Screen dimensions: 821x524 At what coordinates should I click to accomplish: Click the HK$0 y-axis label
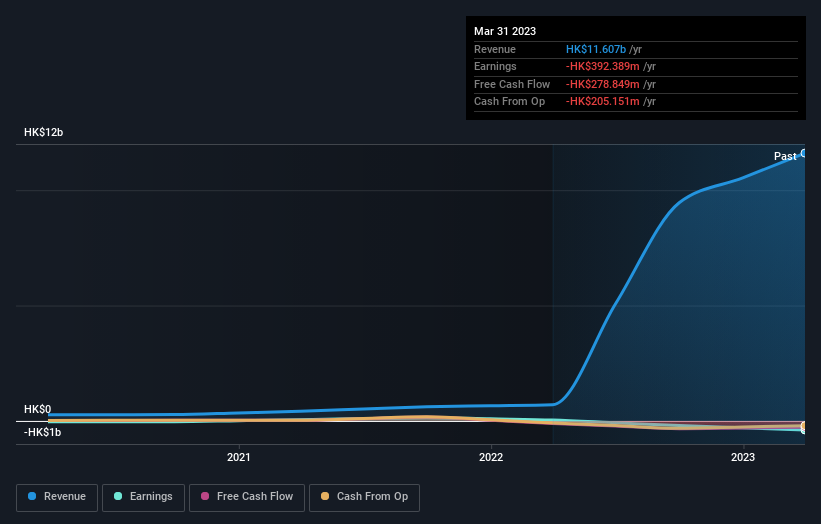(38, 409)
